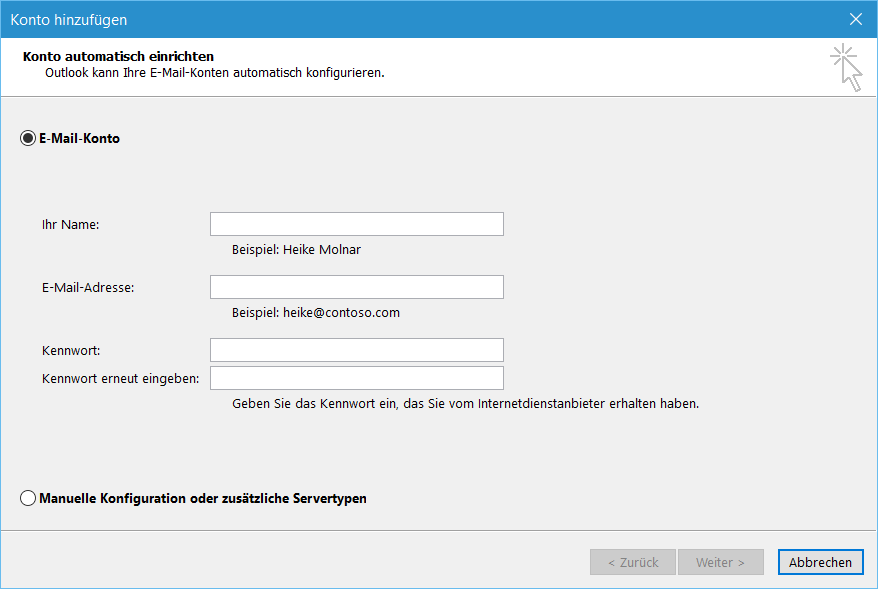
Task: Click into the Ihr Name input field
Action: click(357, 224)
